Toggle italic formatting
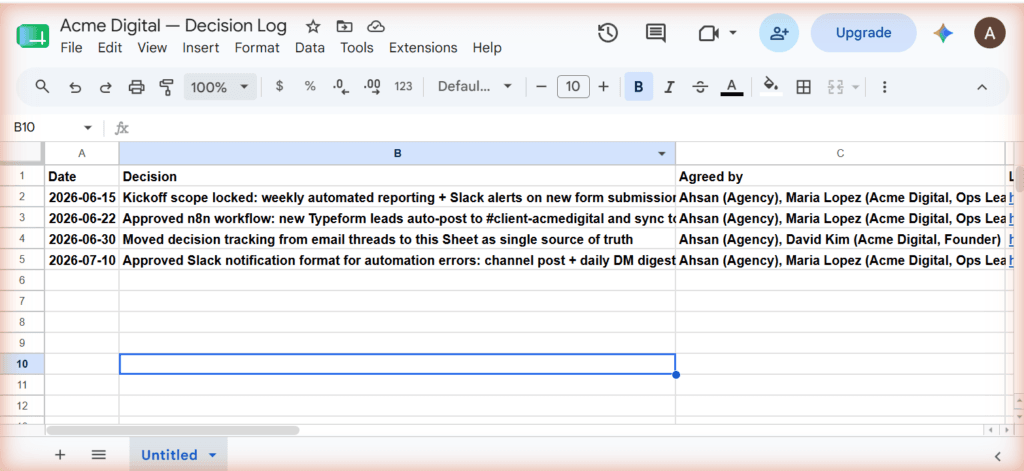Viewport: 1024px width, 471px height. click(x=669, y=87)
